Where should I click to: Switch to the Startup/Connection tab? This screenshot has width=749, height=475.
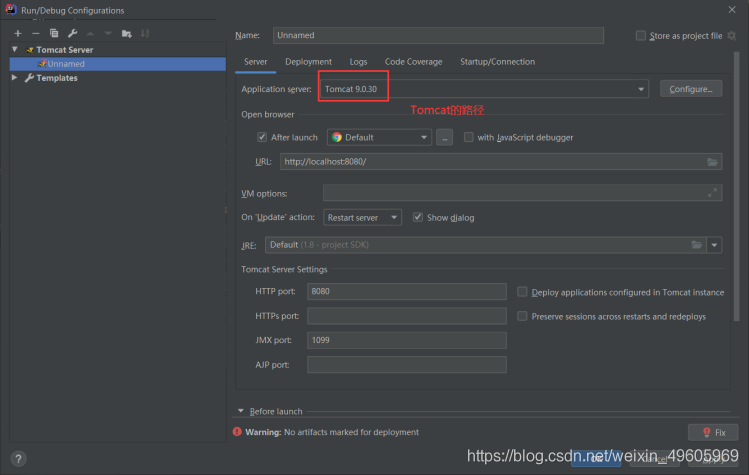pos(497,62)
